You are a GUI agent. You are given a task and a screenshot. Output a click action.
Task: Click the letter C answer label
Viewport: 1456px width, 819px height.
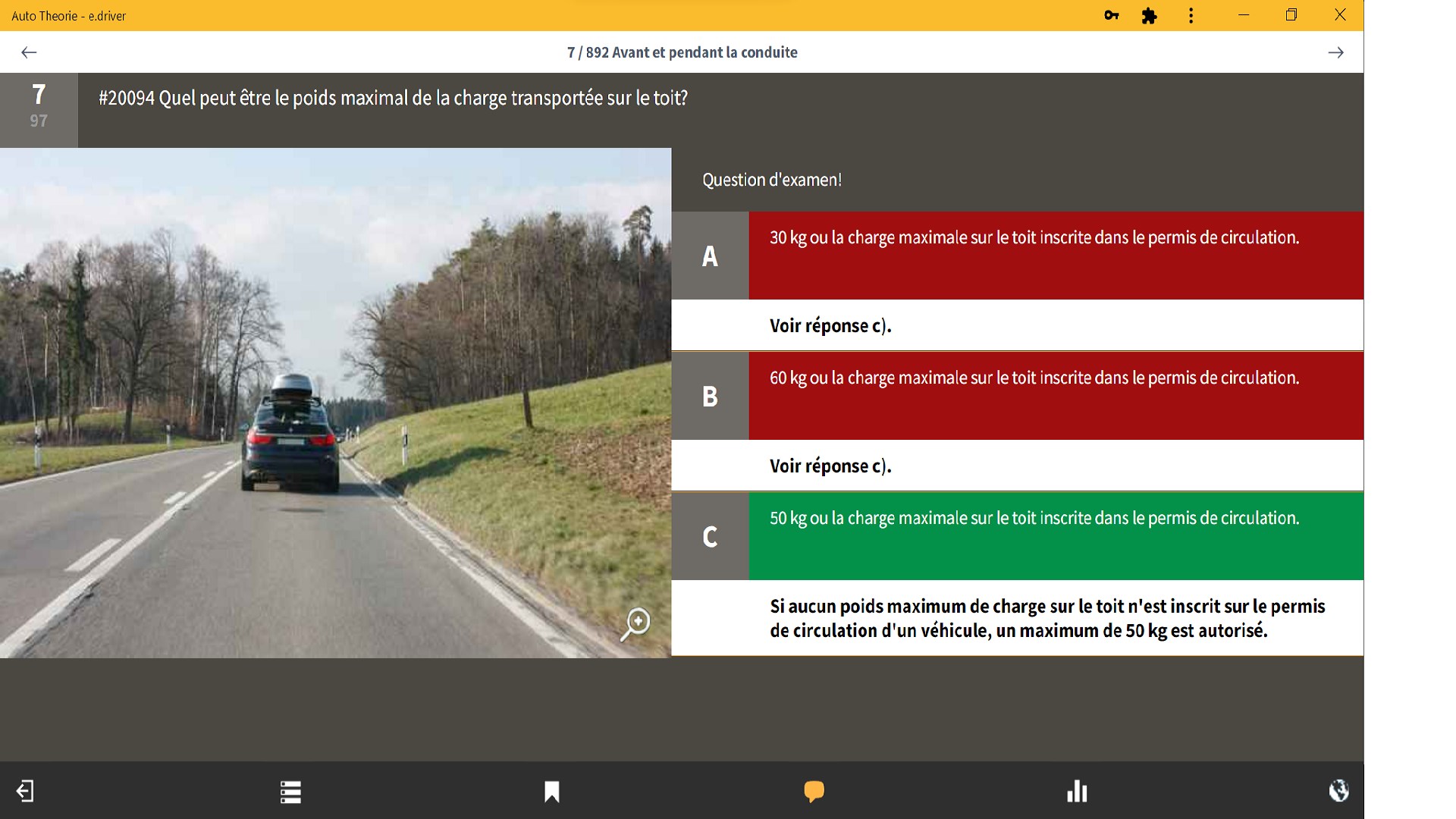pyautogui.click(x=710, y=536)
